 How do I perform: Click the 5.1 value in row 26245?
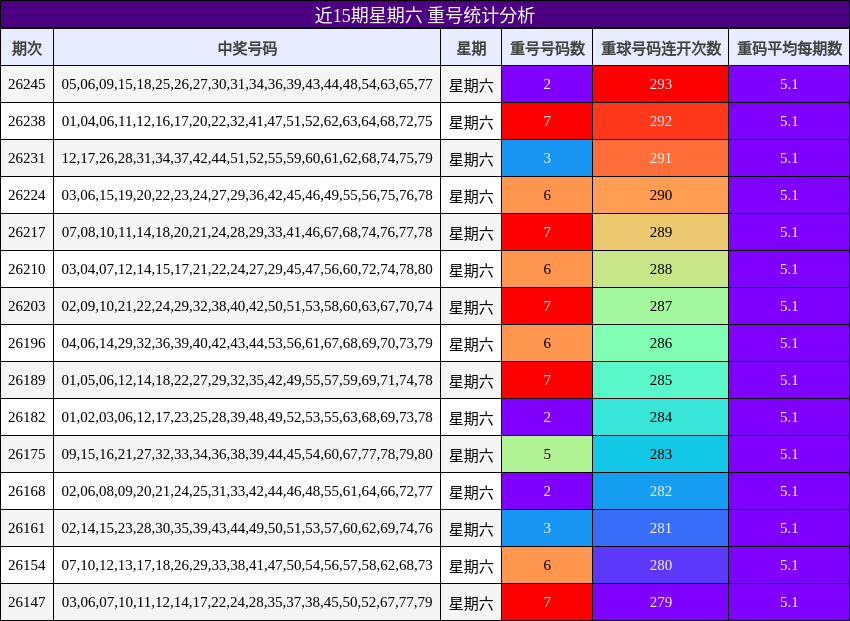[789, 84]
